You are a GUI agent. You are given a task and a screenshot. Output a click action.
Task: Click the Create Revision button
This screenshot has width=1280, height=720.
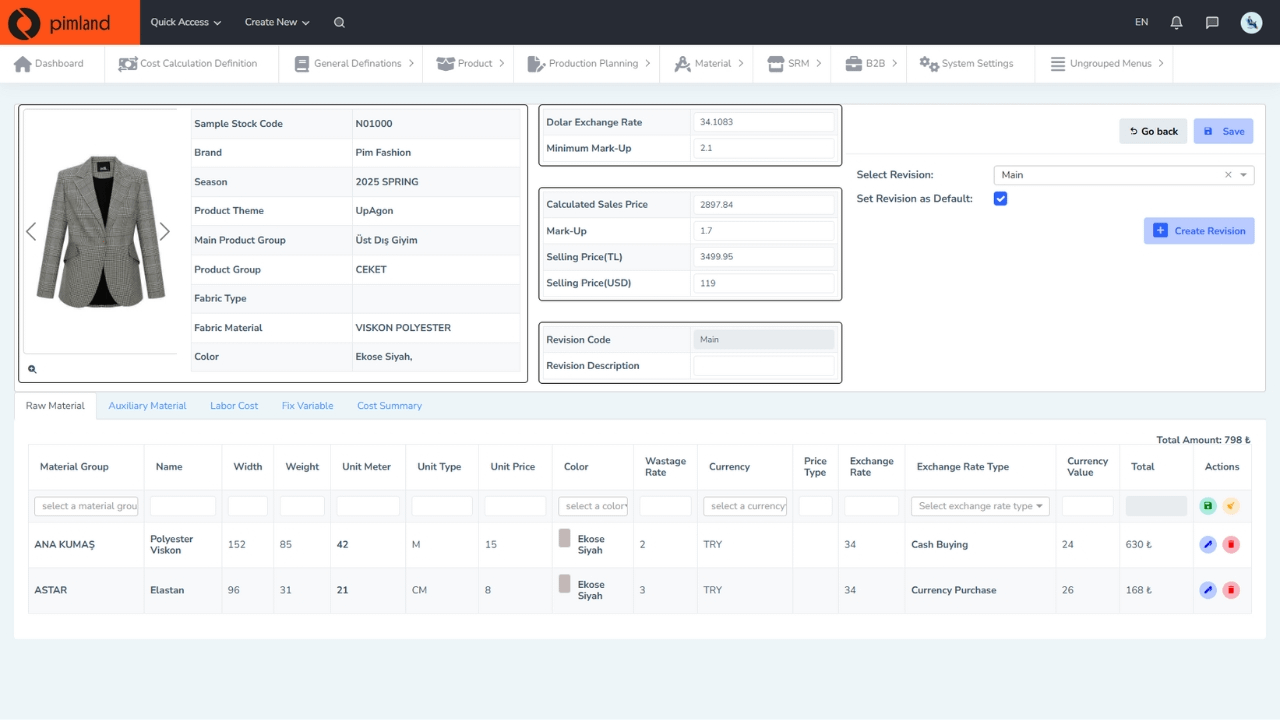pos(1199,231)
